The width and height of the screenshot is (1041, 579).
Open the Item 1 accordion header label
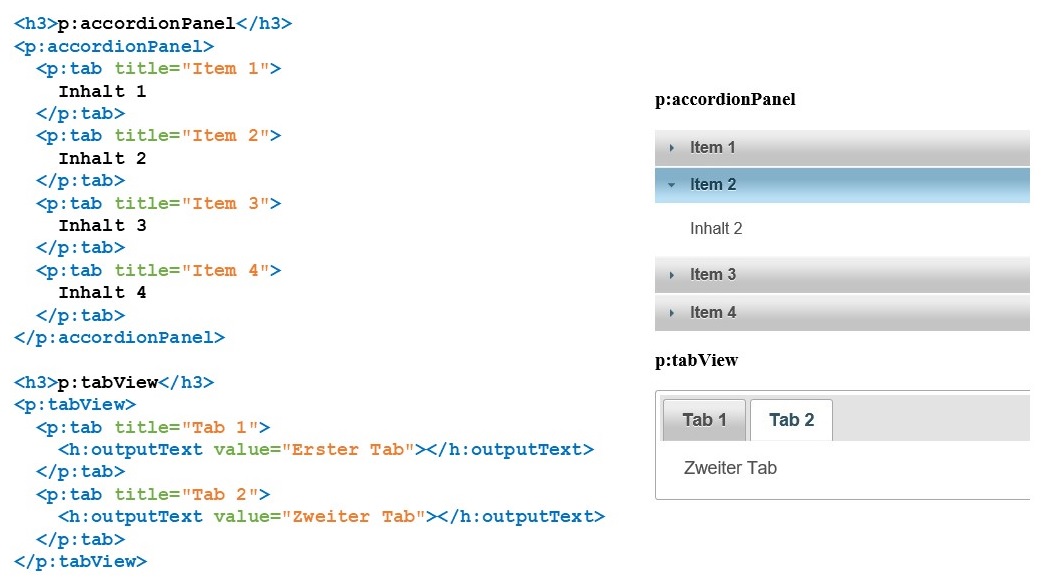[712, 148]
